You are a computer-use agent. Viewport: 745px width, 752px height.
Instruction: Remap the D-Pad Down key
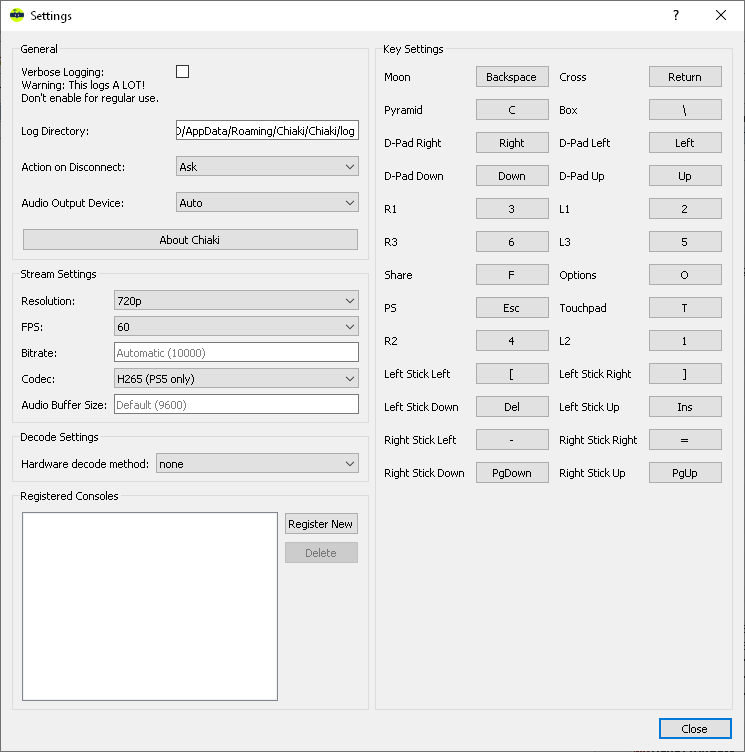tap(512, 176)
